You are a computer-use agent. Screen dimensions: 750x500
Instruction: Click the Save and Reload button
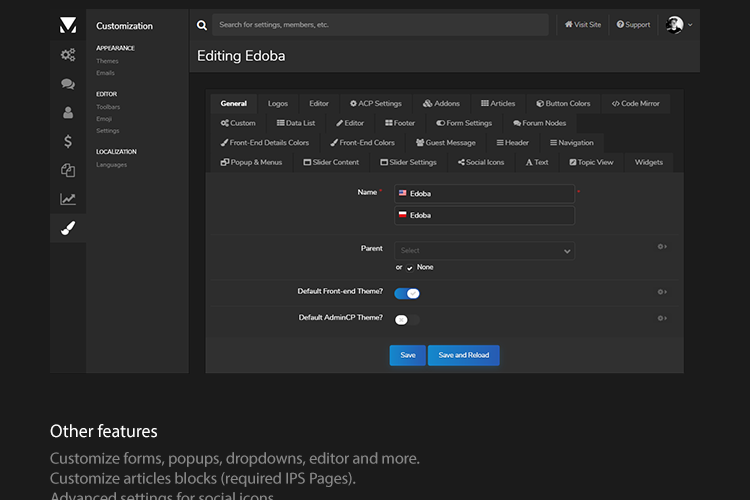tap(463, 355)
